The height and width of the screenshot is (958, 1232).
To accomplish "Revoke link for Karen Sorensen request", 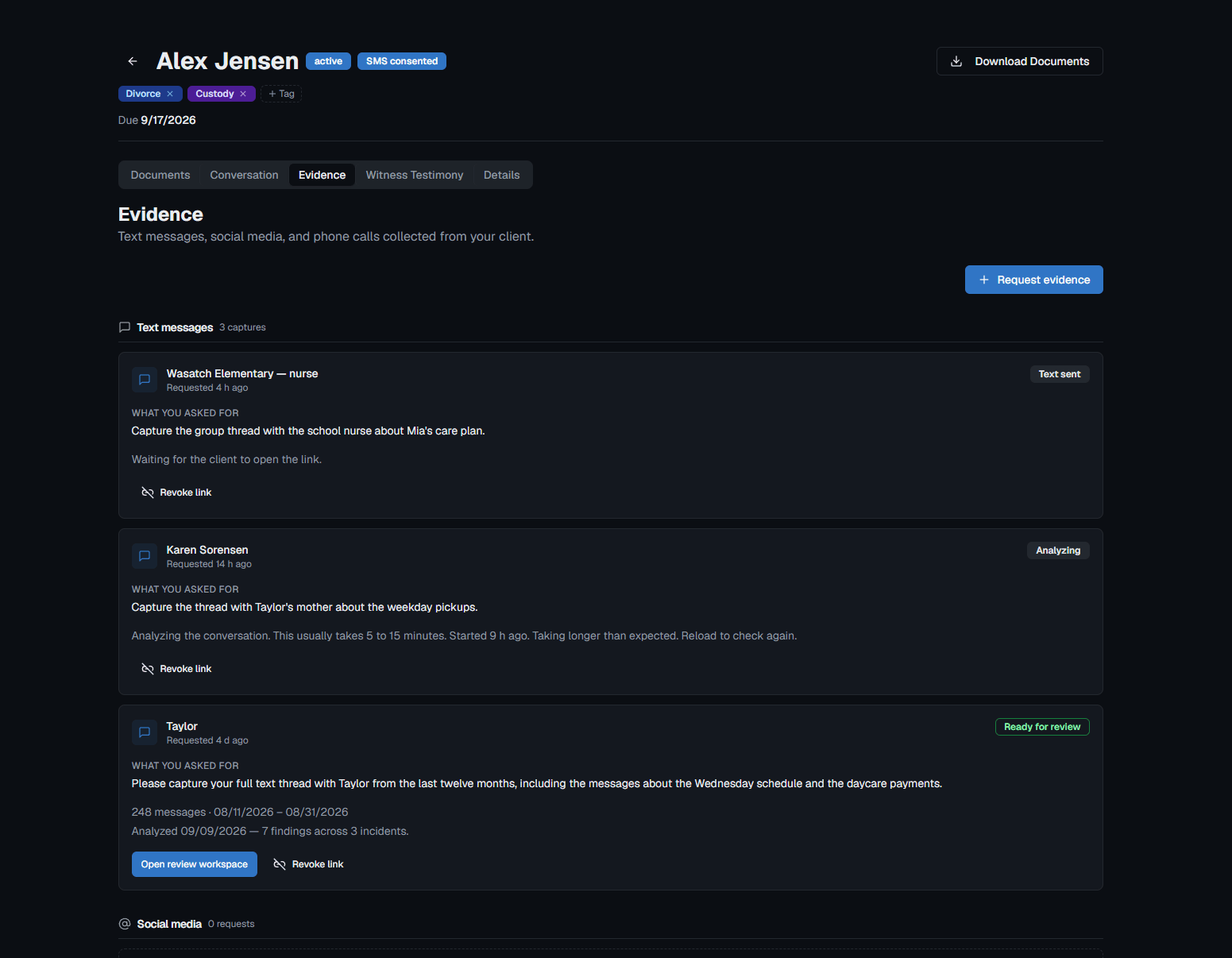I will click(176, 669).
